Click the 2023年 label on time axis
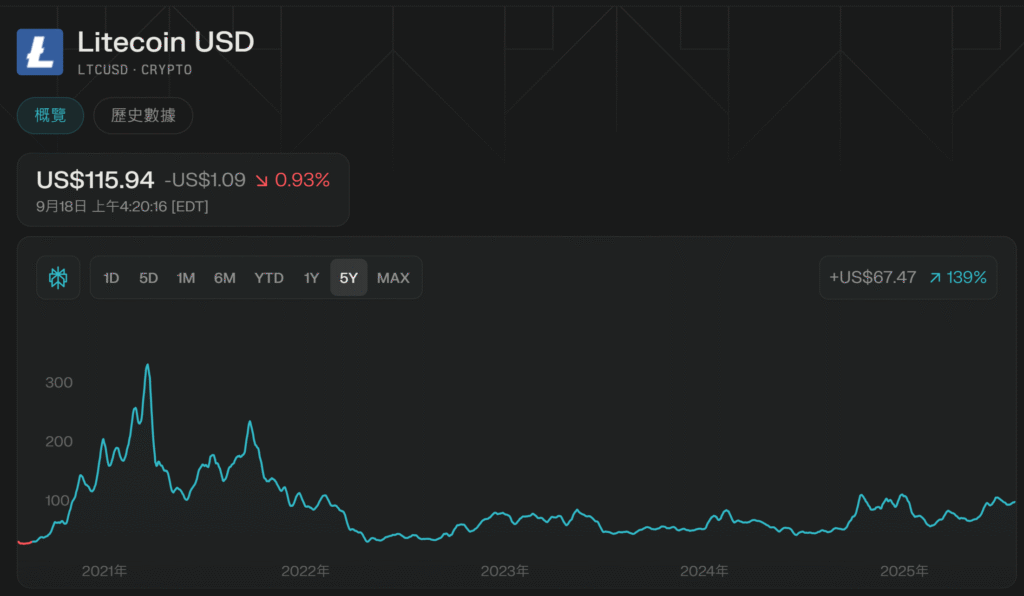Screen dimensions: 1024x596 click(505, 571)
